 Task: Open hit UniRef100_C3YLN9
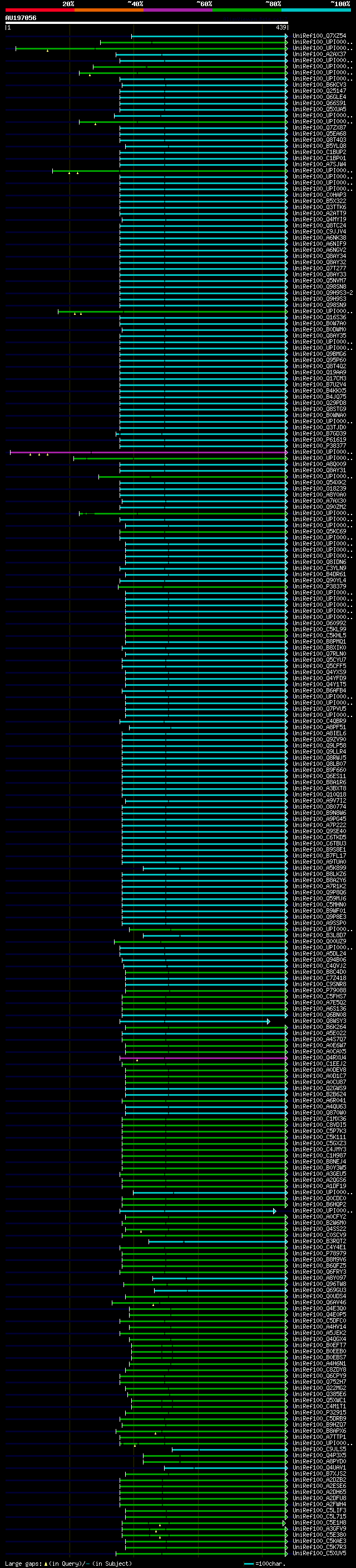pyautogui.click(x=319, y=568)
